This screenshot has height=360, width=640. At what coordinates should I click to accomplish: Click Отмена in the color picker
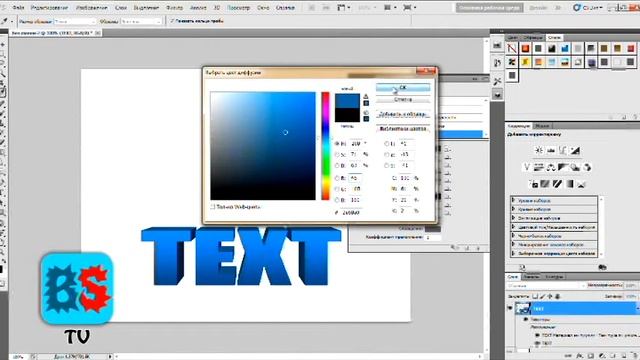click(x=403, y=100)
